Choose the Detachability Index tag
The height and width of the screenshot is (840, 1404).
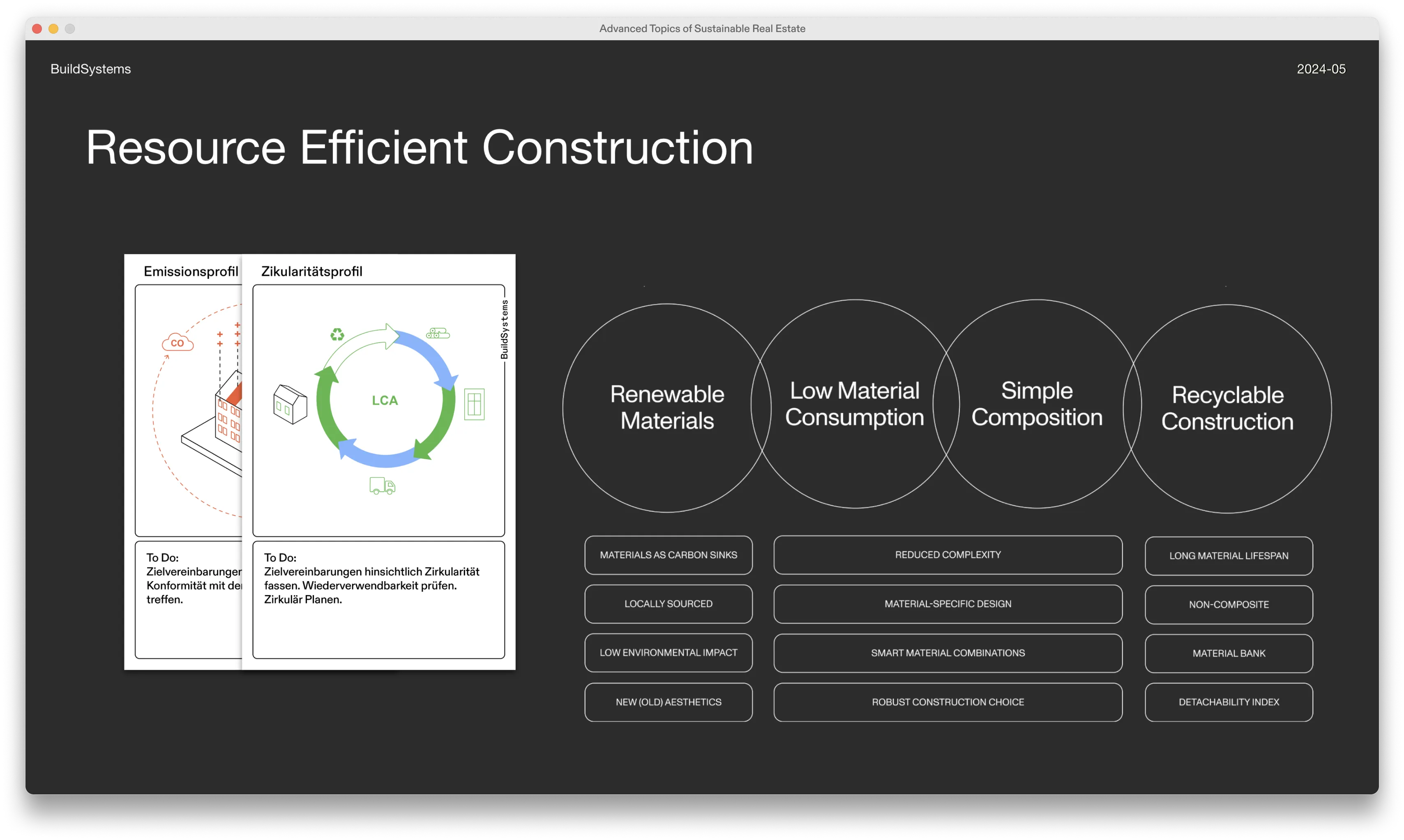[x=1229, y=702]
